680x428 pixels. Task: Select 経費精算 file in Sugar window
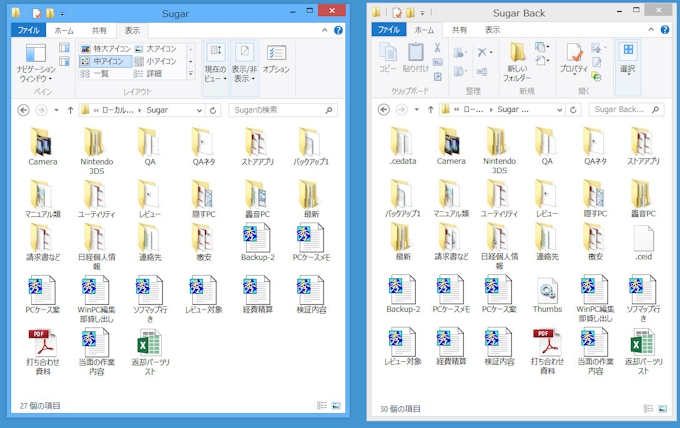click(257, 295)
